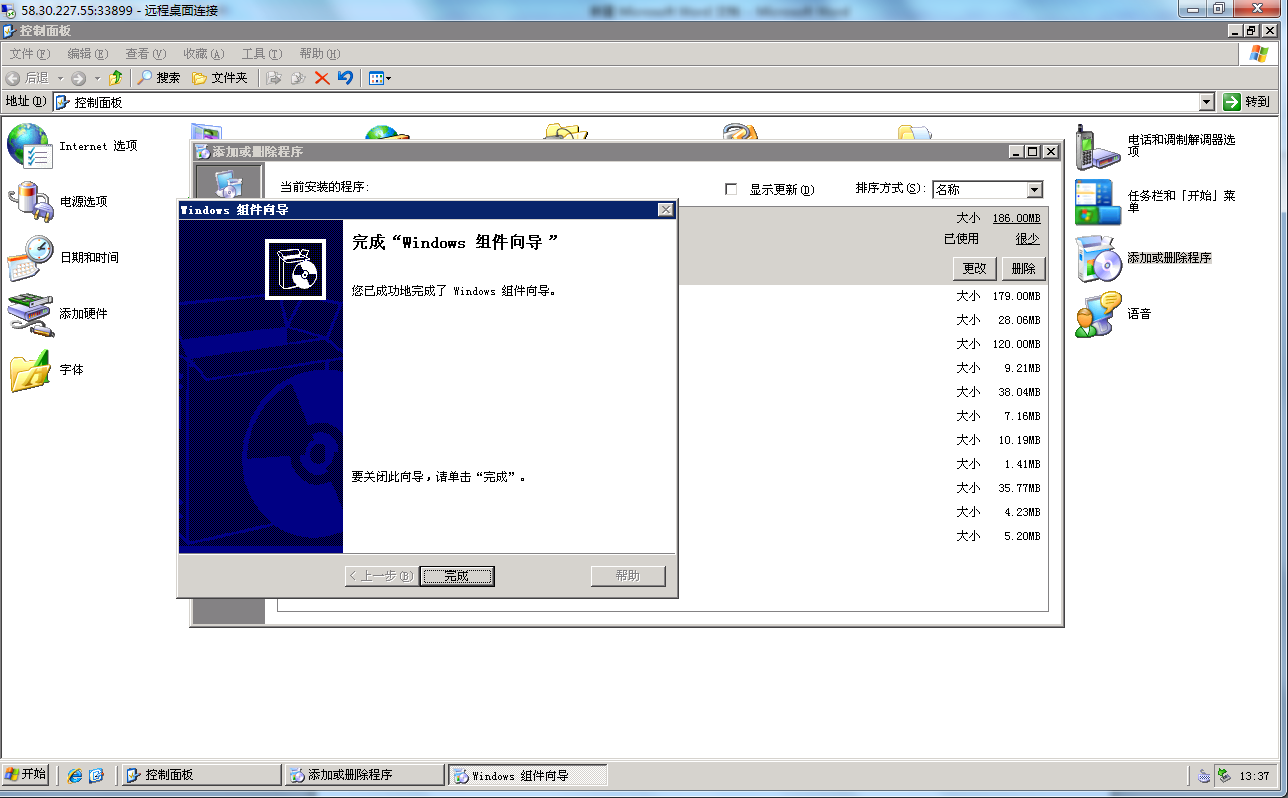Click the 搜索 search toolbar button
This screenshot has height=798, width=1288.
pos(159,78)
